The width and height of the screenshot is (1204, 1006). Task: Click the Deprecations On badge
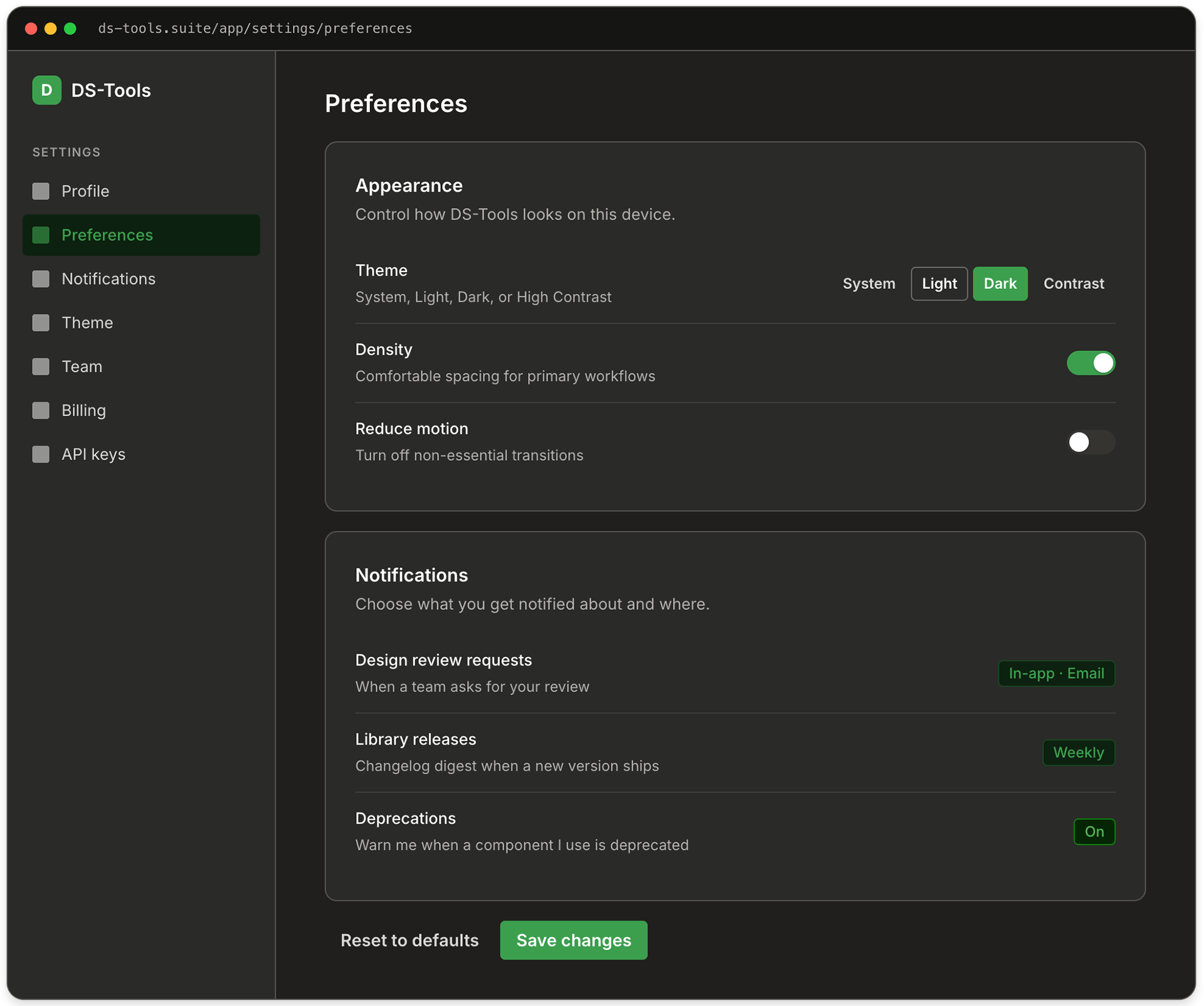pyautogui.click(x=1094, y=831)
